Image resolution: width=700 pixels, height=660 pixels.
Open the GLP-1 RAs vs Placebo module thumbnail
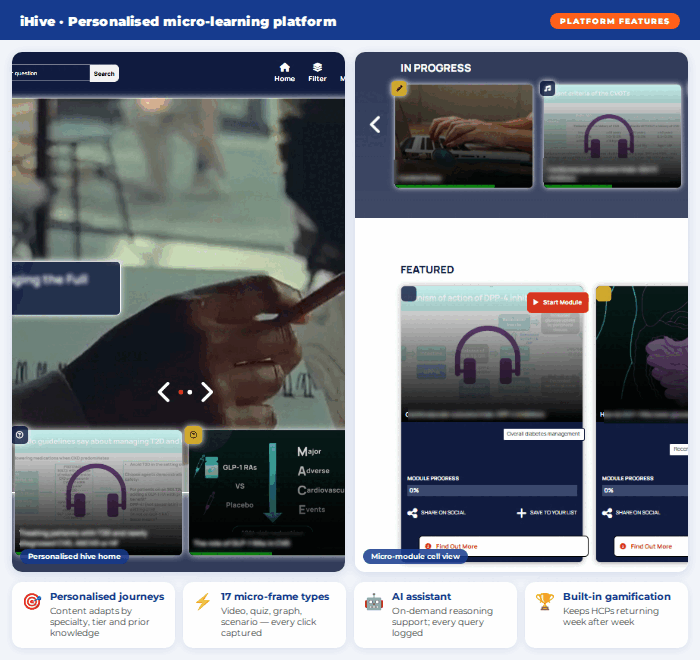[x=267, y=493]
